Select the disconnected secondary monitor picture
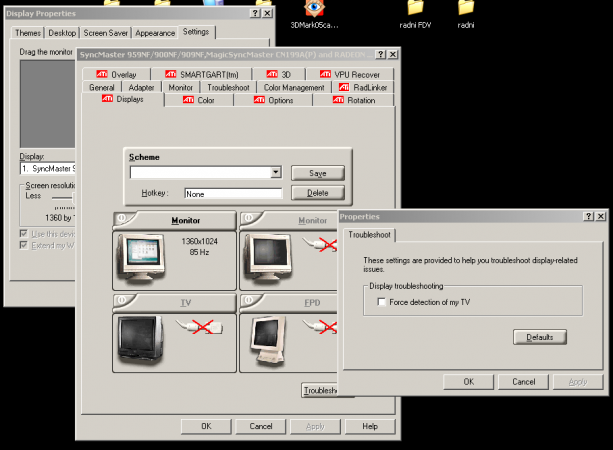613x450 pixels. pyautogui.click(x=268, y=258)
